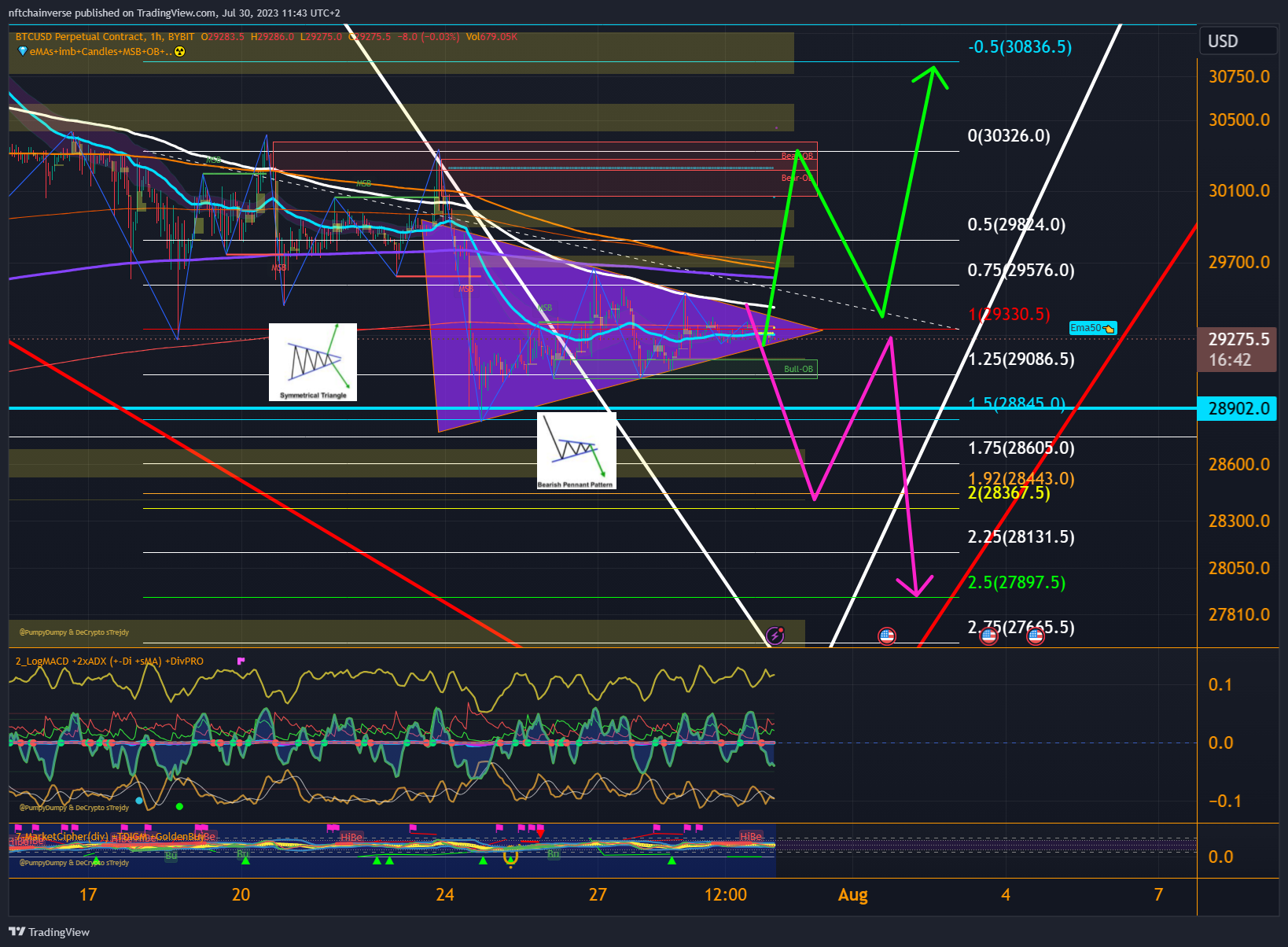This screenshot has width=1288, height=947.
Task: Click the green 2.5(27897.5) Fibonacci label
Action: click(x=1017, y=583)
